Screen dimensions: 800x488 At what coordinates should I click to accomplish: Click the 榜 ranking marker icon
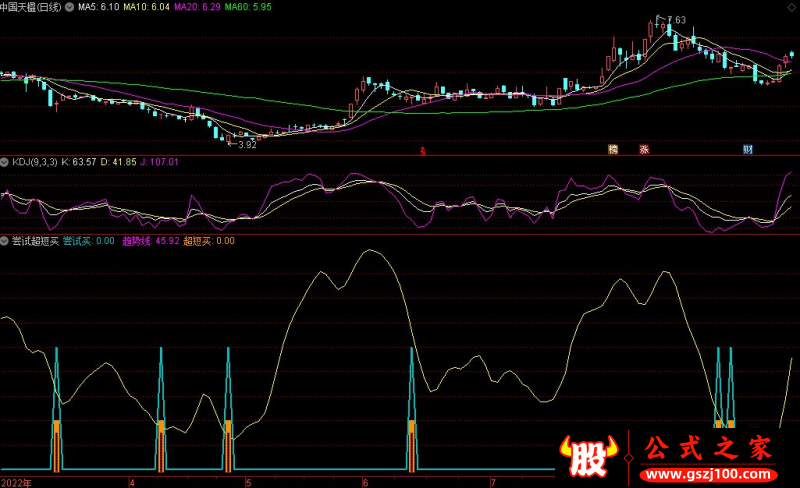[x=613, y=150]
